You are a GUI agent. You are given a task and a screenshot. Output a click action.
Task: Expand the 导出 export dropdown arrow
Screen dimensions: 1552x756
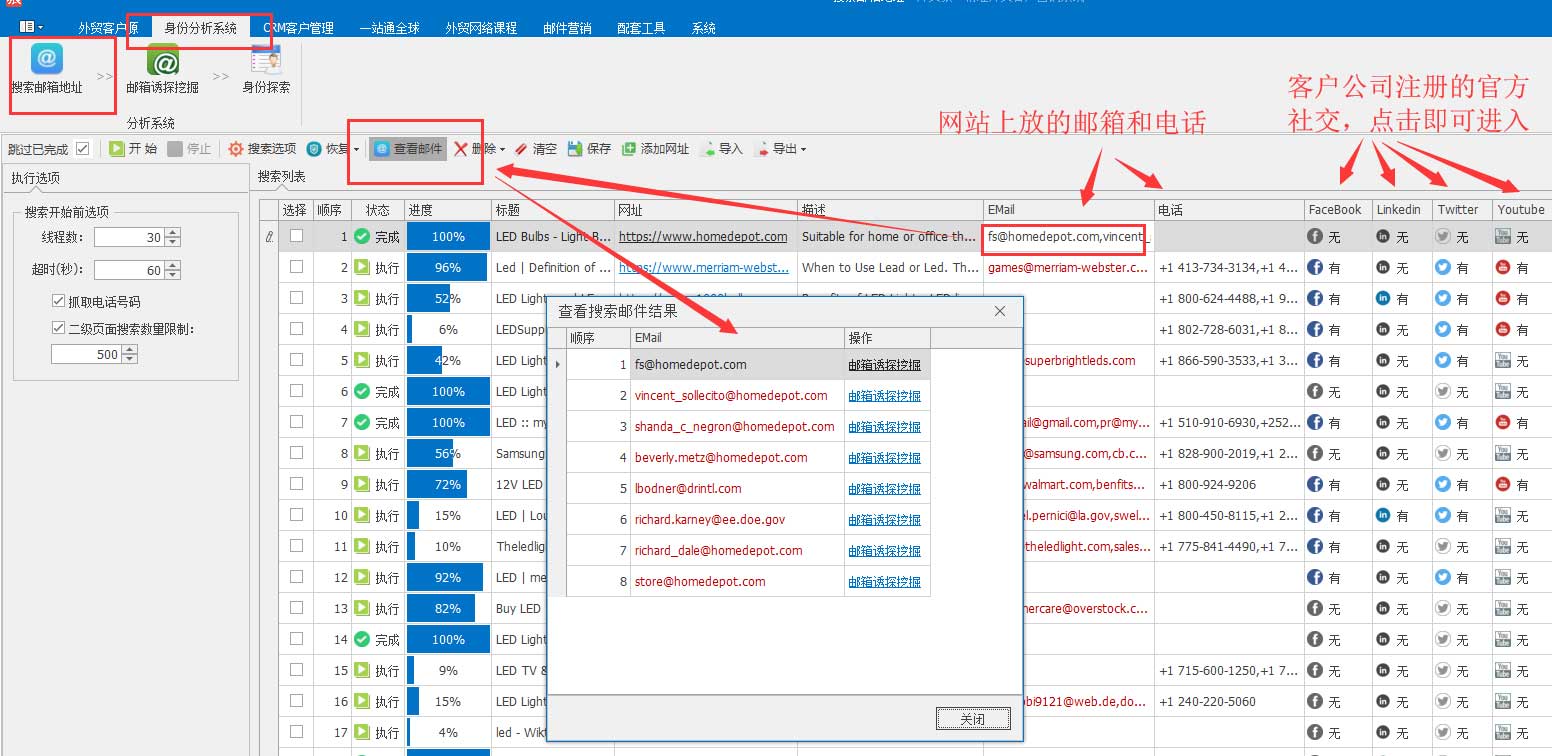tap(803, 150)
